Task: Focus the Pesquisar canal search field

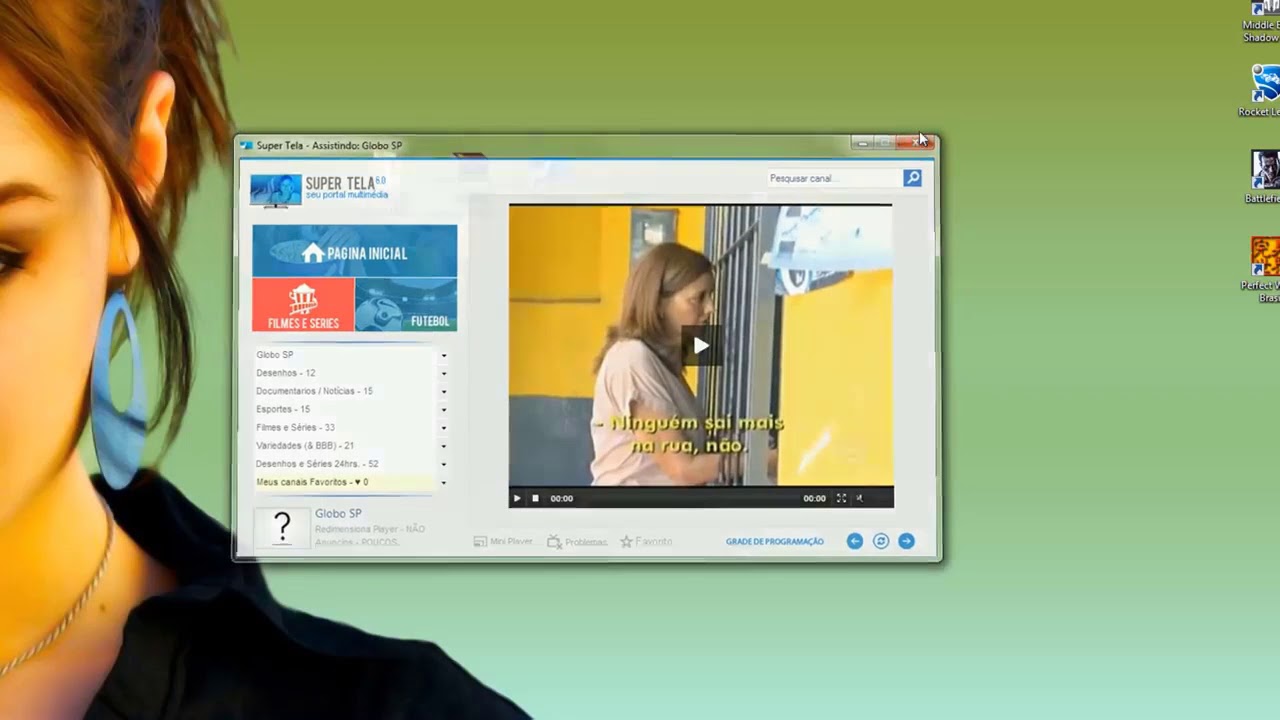Action: (x=833, y=178)
